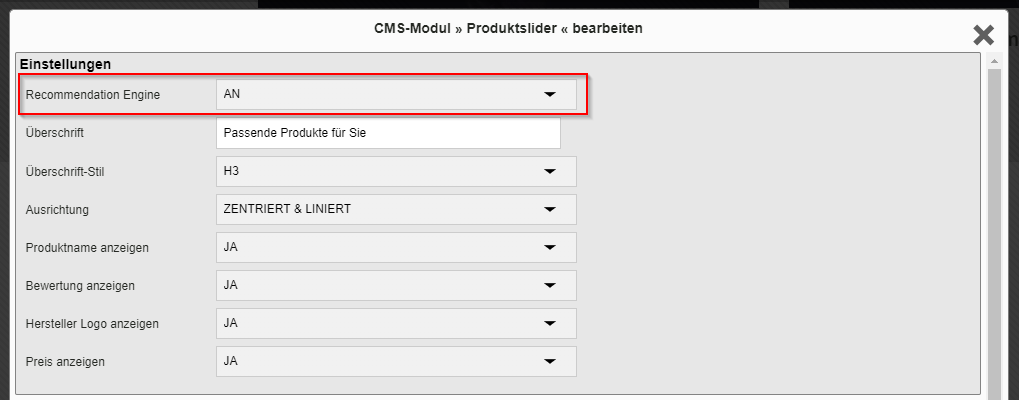Click the Preis anzeigen arrow icon
Image resolution: width=1019 pixels, height=400 pixels.
[x=550, y=361]
